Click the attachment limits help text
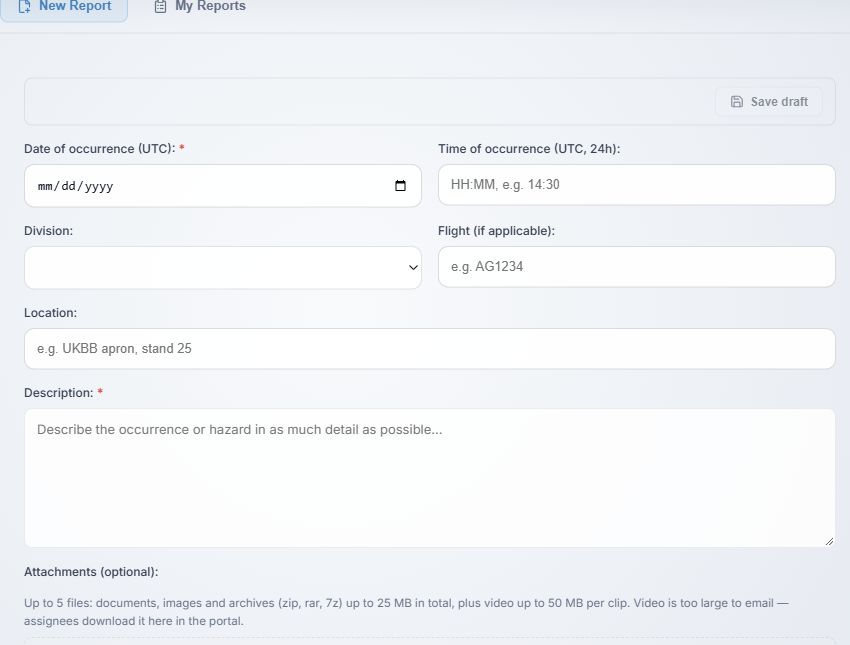This screenshot has width=850, height=645. pyautogui.click(x=406, y=612)
